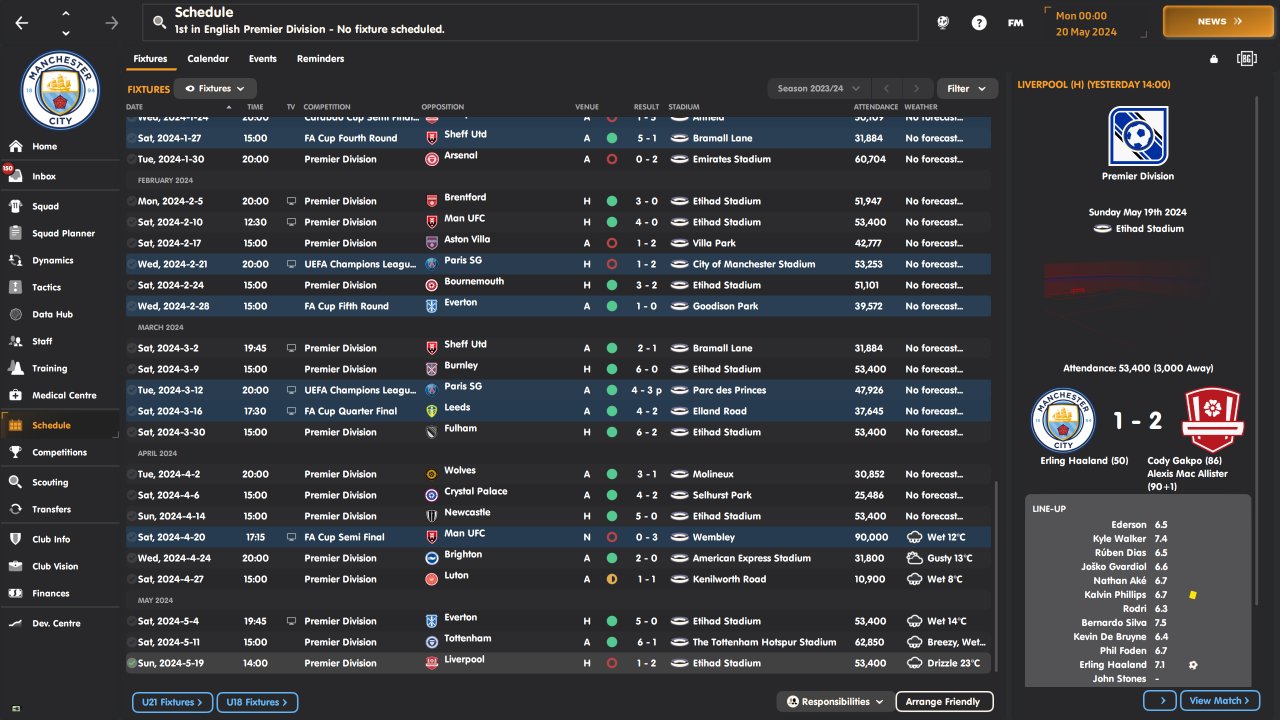Click the Arrange Friendly button

click(943, 702)
